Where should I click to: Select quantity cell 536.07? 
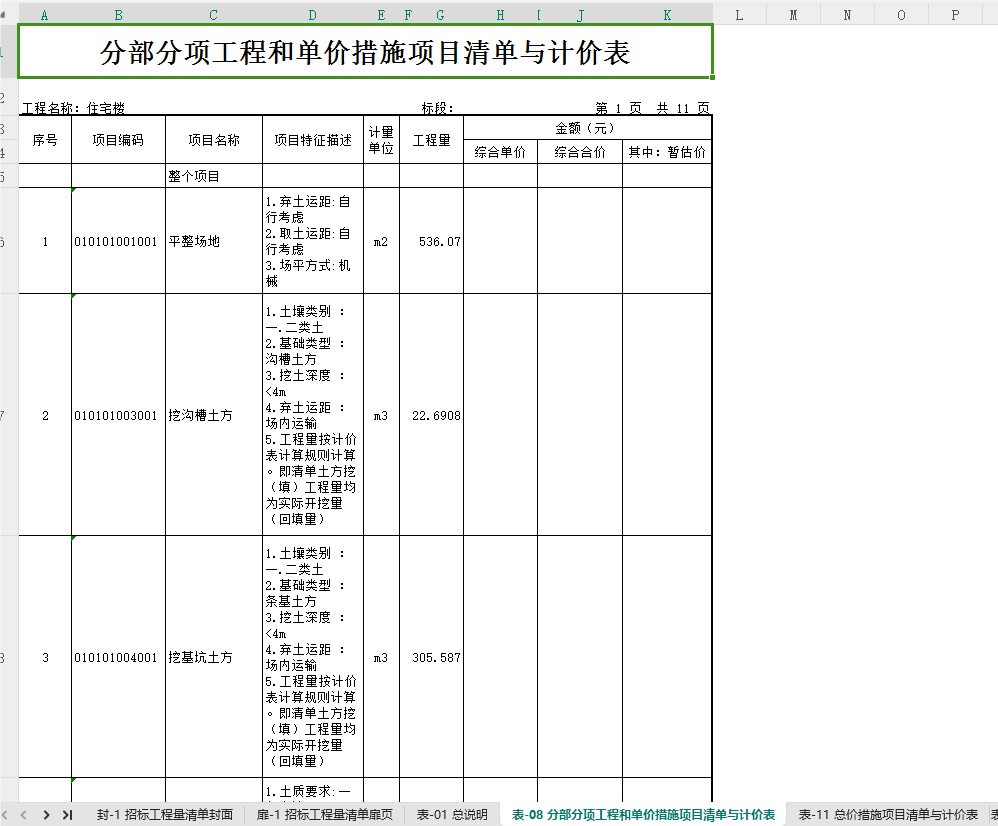[x=432, y=241]
